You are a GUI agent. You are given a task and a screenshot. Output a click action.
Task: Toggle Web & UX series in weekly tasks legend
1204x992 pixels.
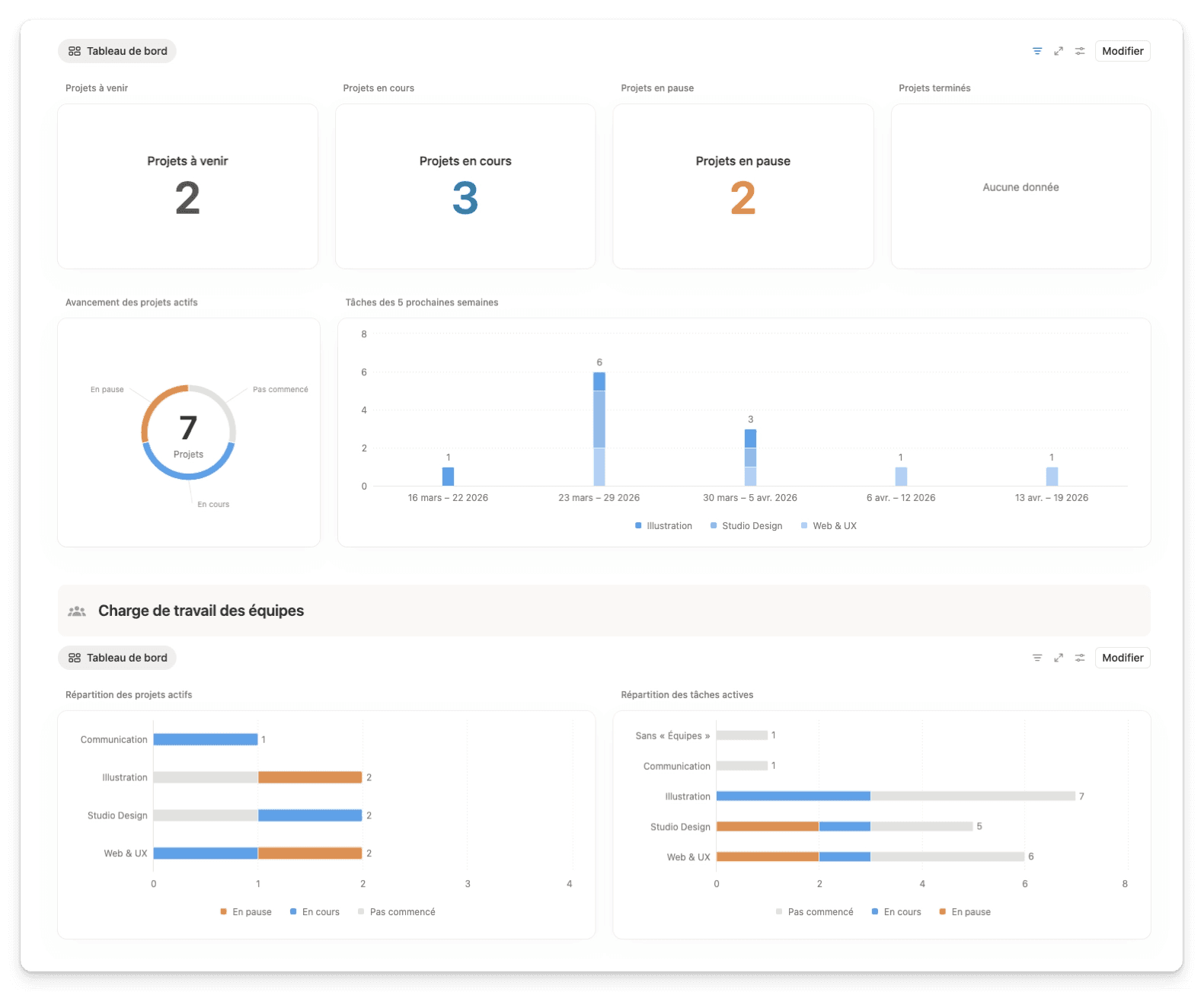(x=829, y=526)
